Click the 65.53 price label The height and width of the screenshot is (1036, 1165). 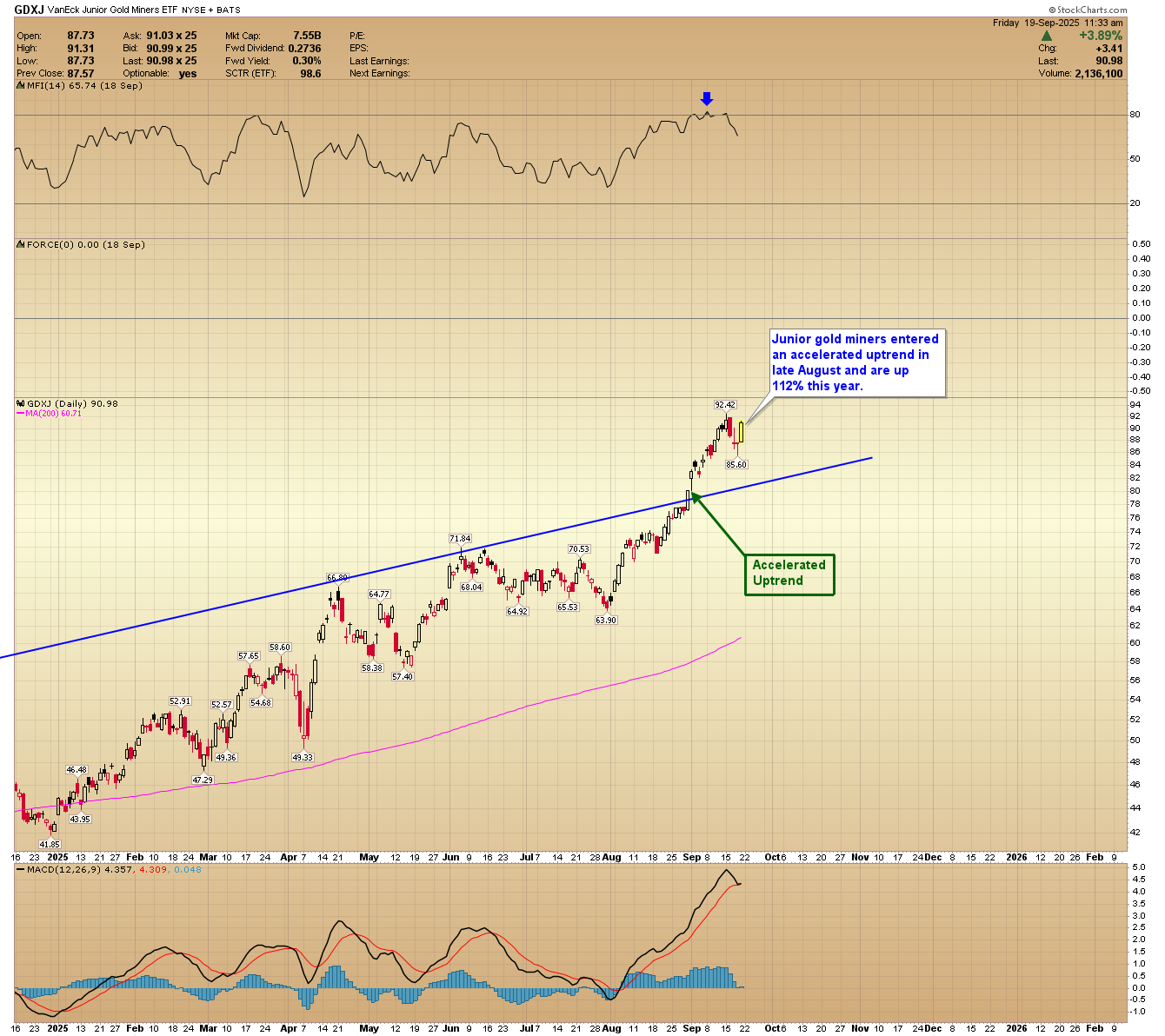click(x=568, y=608)
